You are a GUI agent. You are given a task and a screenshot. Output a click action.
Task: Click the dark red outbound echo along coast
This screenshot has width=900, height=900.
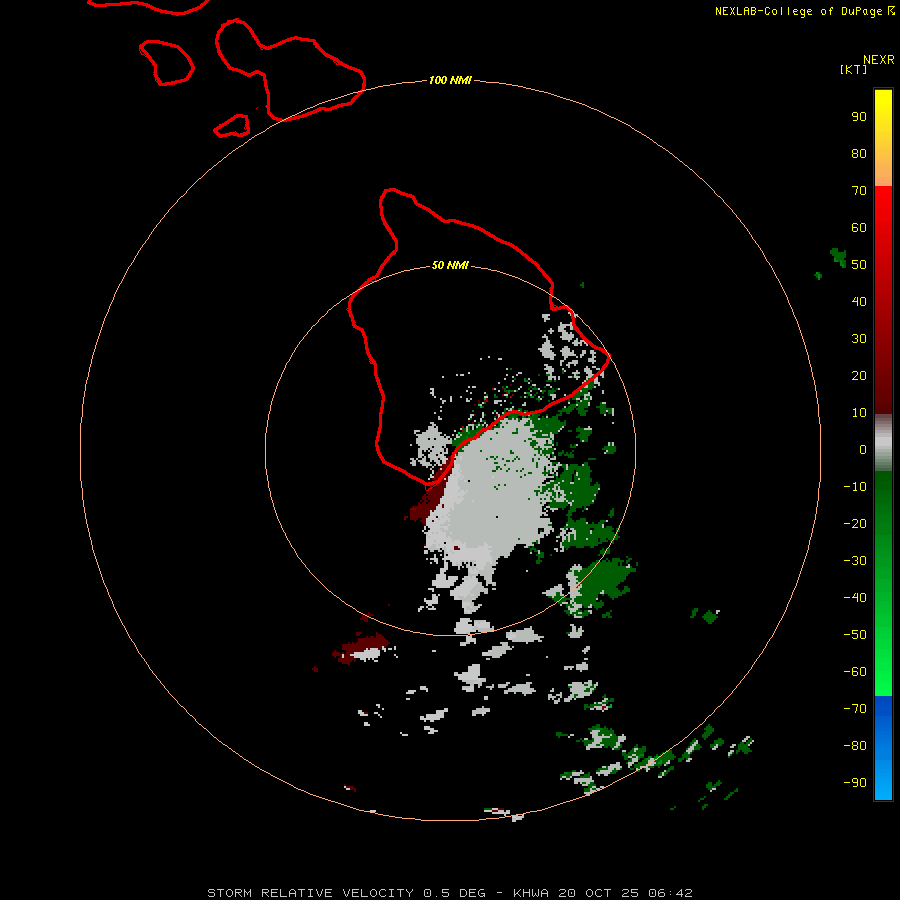click(x=429, y=495)
